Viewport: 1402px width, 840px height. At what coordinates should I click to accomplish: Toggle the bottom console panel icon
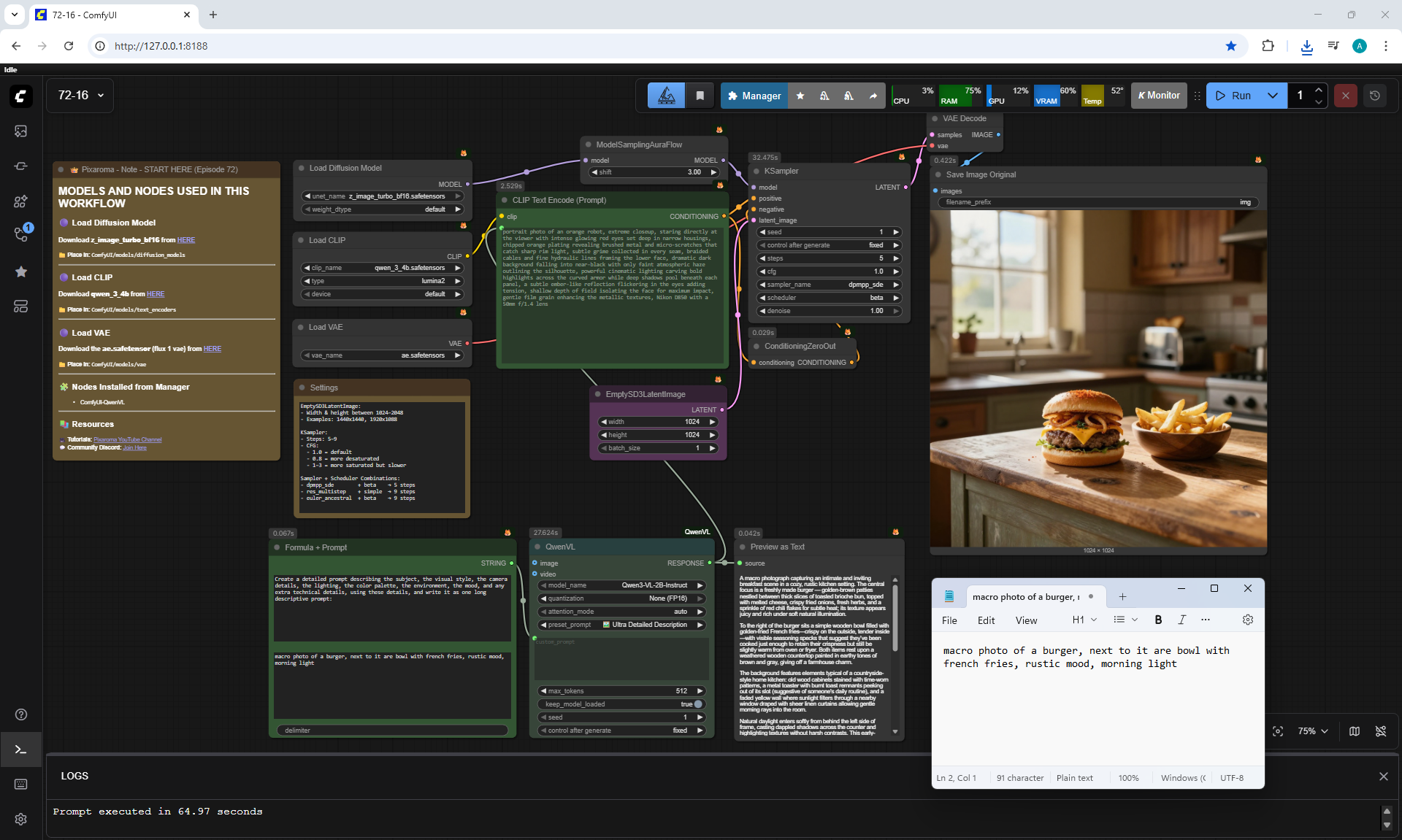20,750
